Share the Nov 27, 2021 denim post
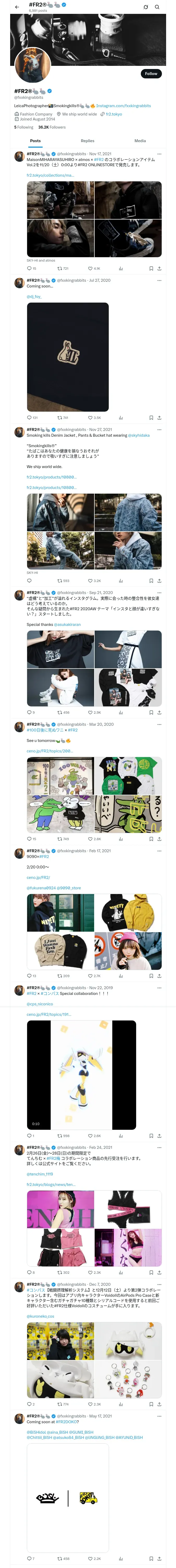Image resolution: width=176 pixels, height=1568 pixels. click(x=159, y=581)
